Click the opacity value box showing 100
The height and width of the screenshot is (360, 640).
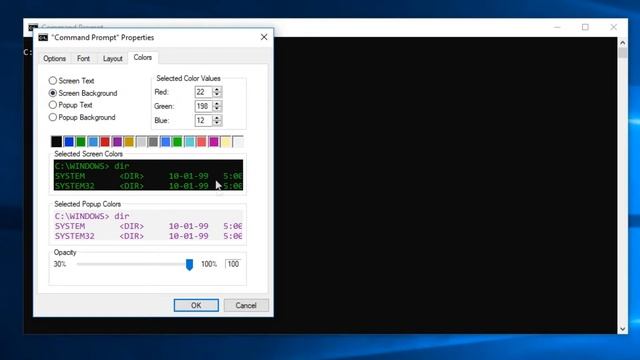pyautogui.click(x=233, y=264)
